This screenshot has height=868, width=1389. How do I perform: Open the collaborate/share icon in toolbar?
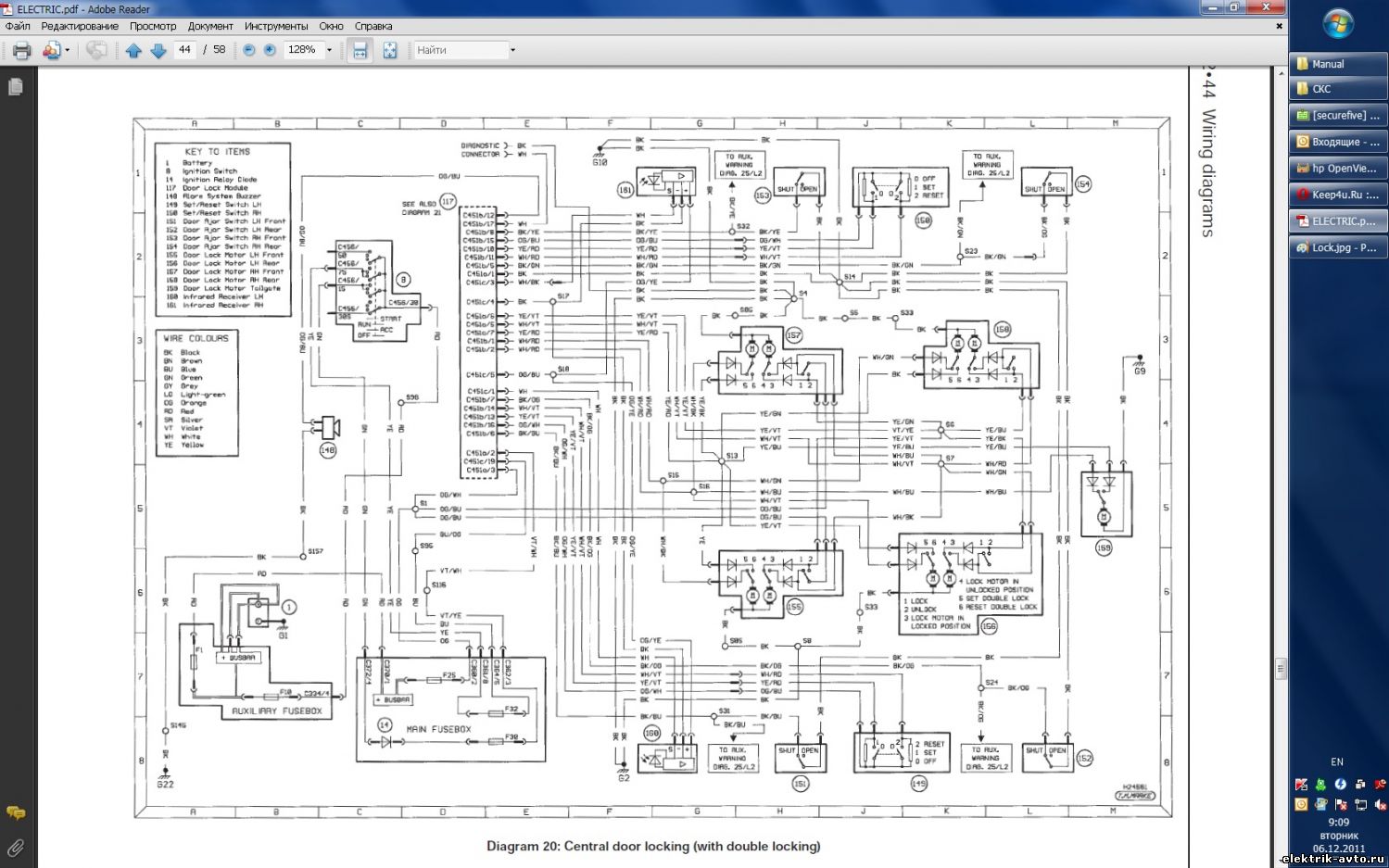pyautogui.click(x=52, y=50)
